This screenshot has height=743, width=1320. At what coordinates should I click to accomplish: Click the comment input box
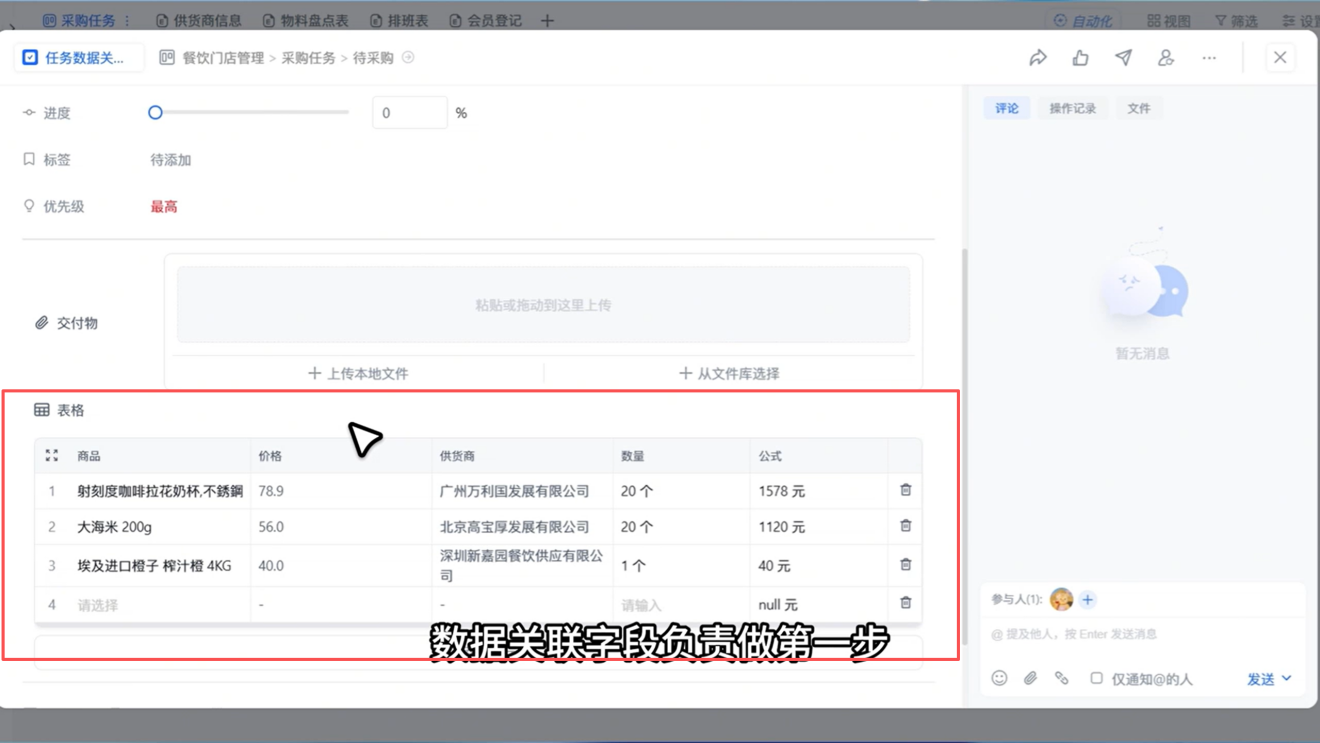(1143, 634)
